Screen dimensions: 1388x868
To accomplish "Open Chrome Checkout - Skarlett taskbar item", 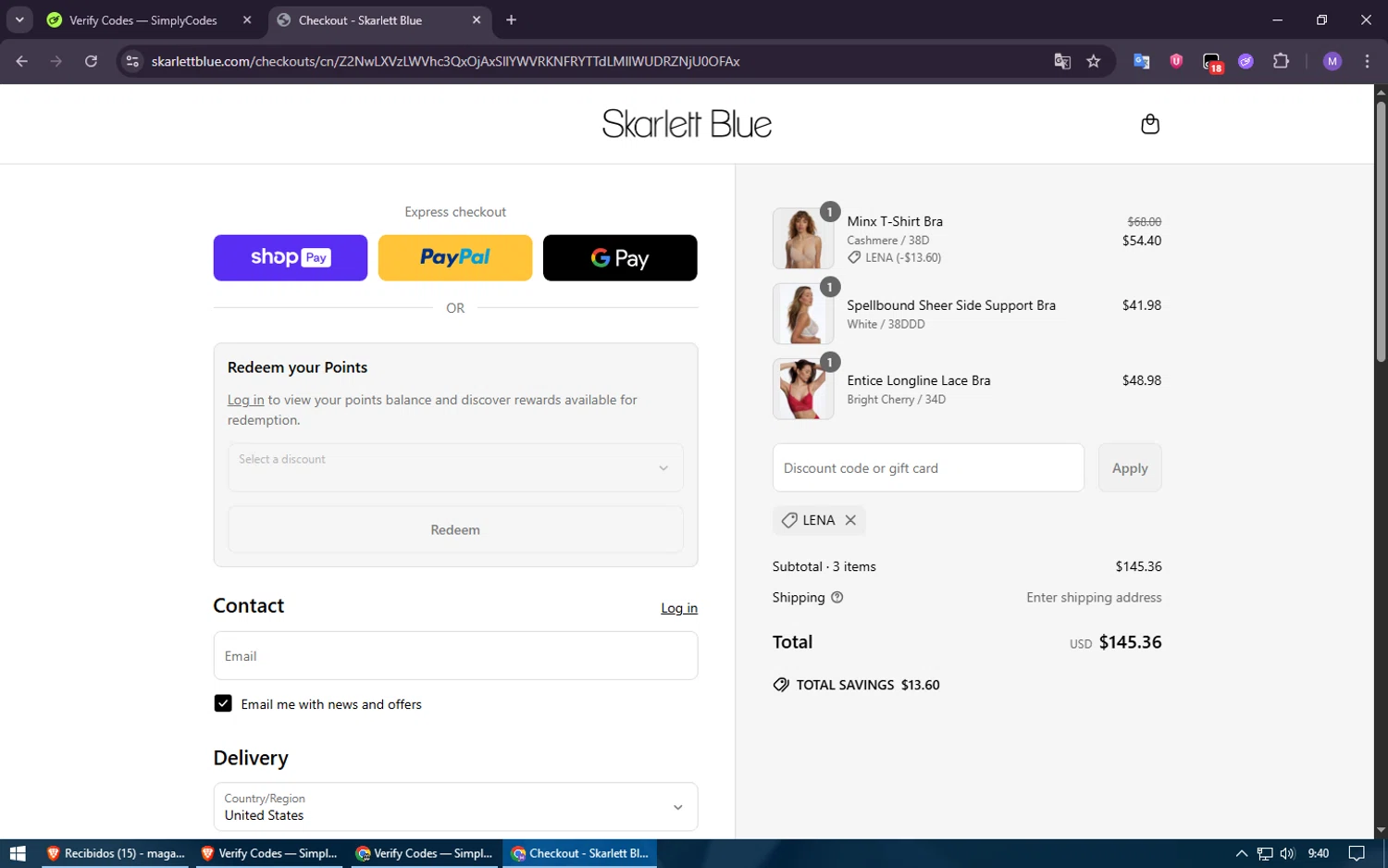I will [579, 853].
